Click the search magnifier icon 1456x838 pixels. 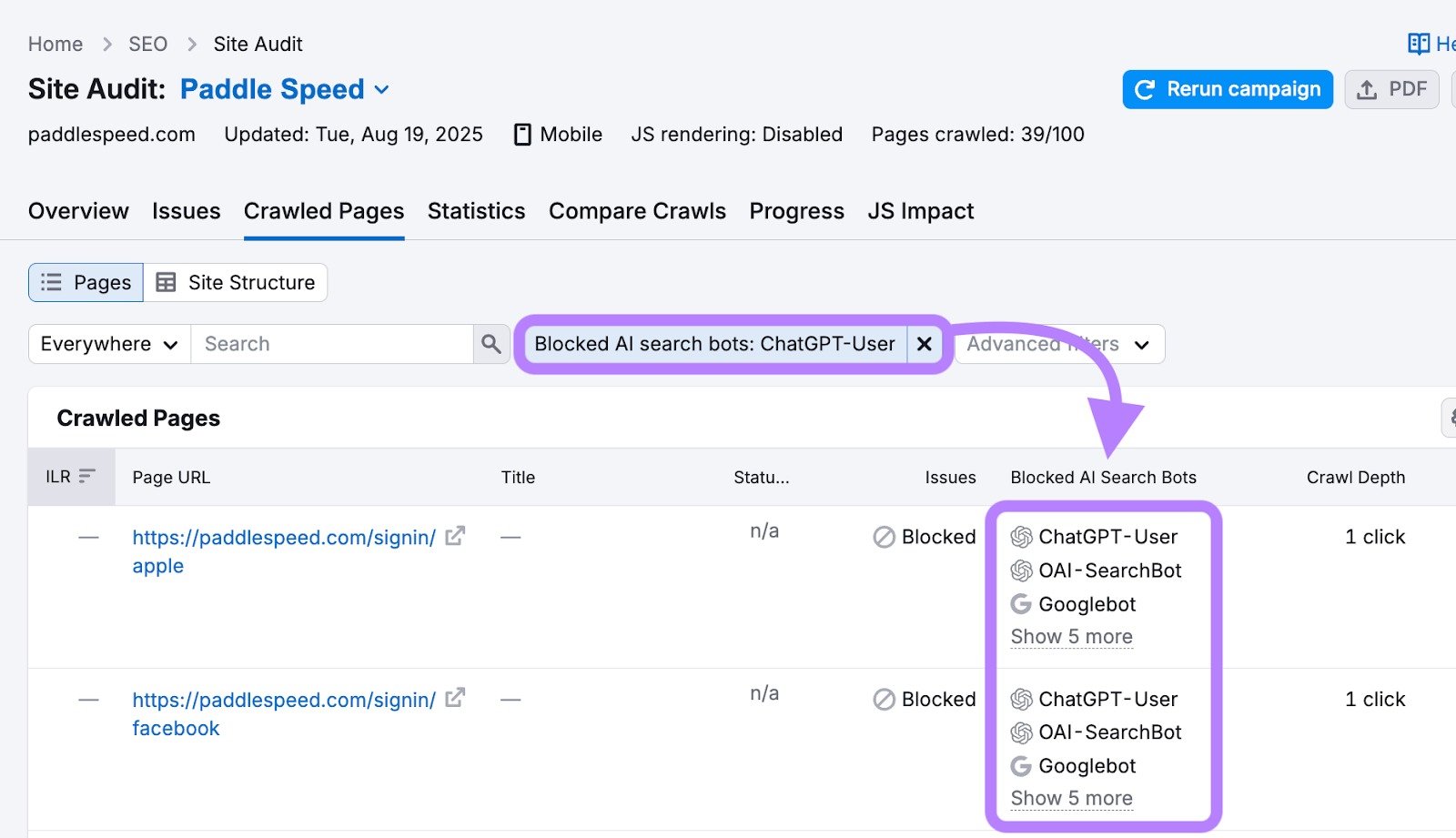[490, 344]
